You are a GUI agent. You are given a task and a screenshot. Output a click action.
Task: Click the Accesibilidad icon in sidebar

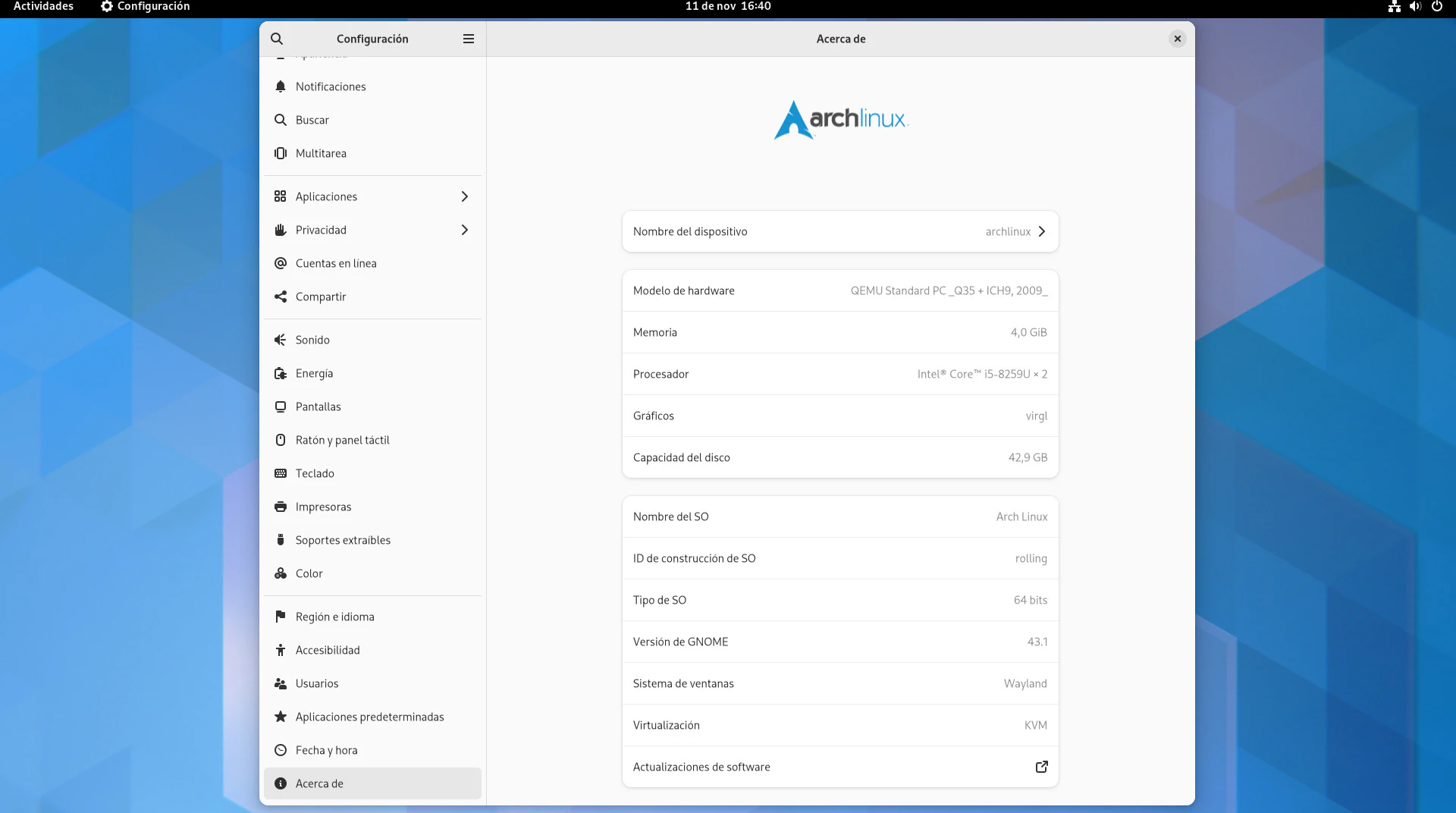281,650
